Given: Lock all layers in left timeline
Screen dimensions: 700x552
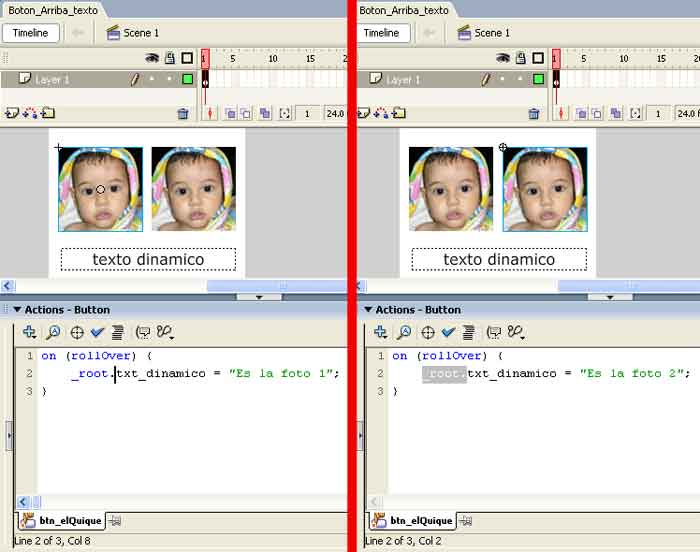Looking at the screenshot, I should tap(170, 58).
